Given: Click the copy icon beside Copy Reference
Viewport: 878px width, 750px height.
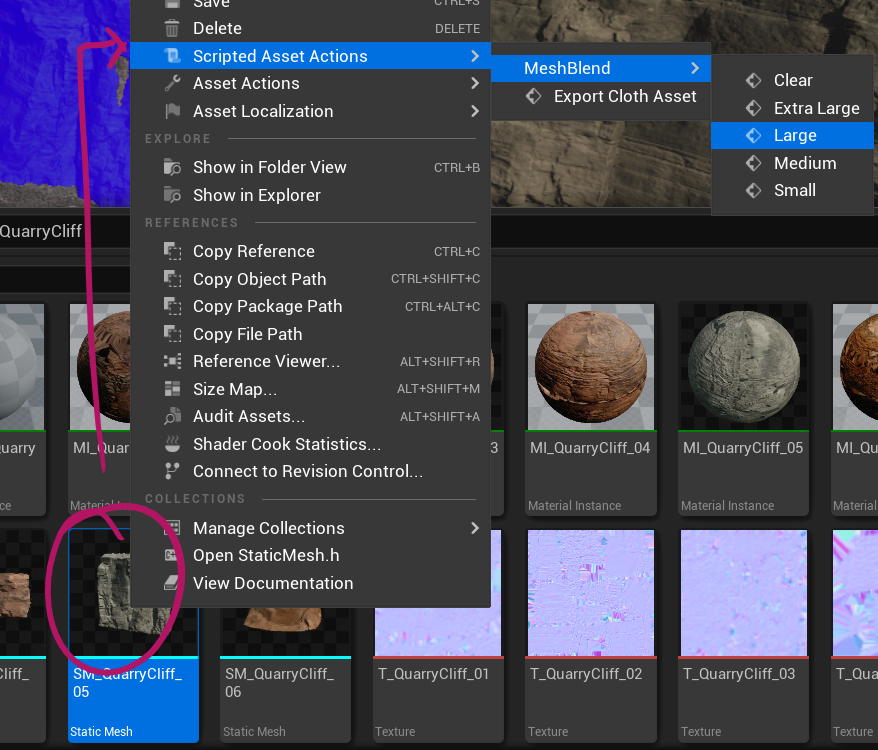Looking at the screenshot, I should click(x=172, y=251).
